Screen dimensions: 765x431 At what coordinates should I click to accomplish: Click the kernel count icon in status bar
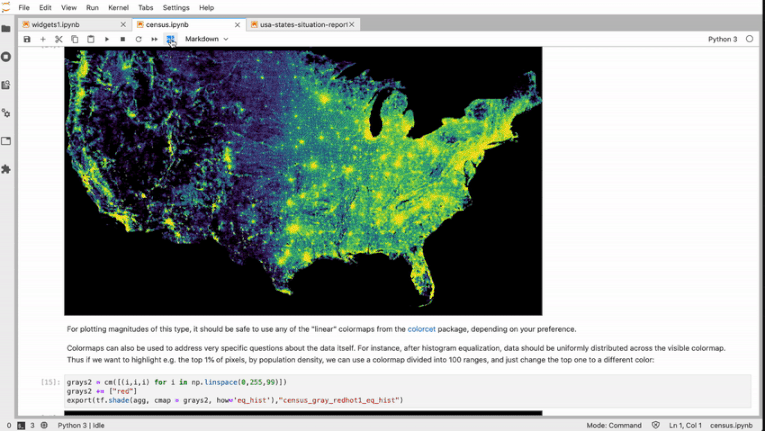pyautogui.click(x=44, y=426)
